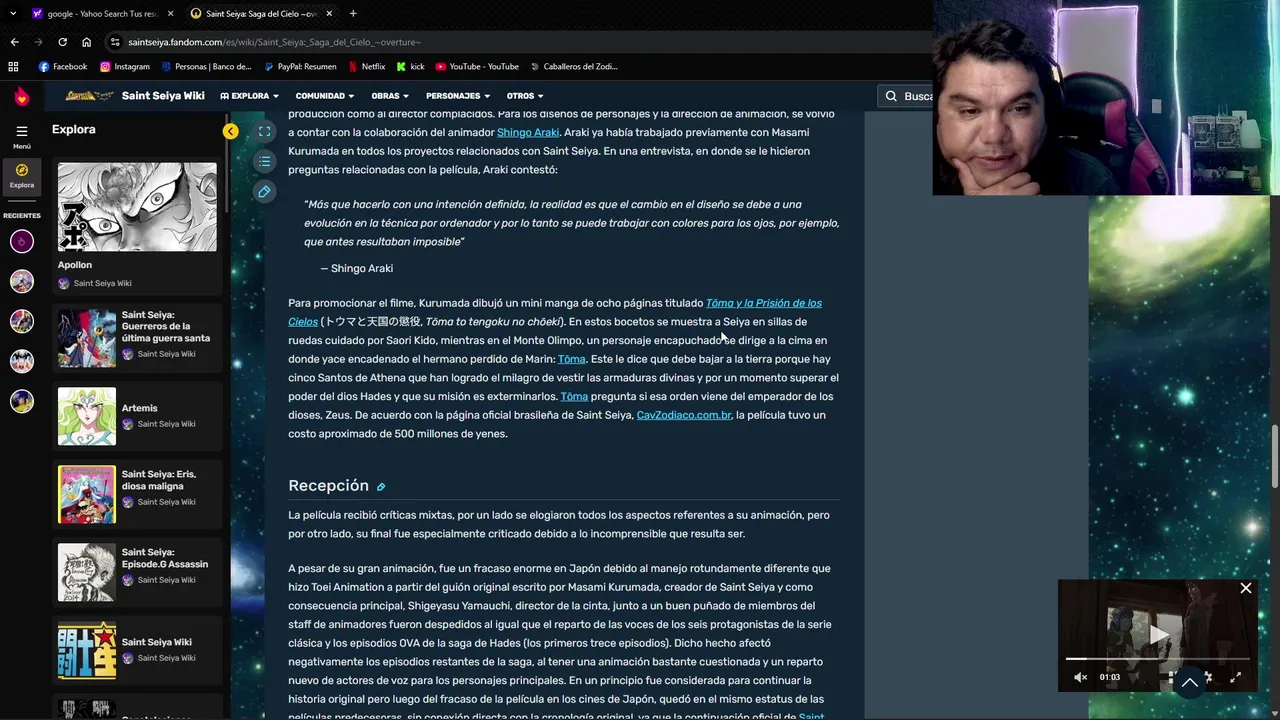View site information in the address bar
Screen dimensions: 1280x720
tap(116, 42)
